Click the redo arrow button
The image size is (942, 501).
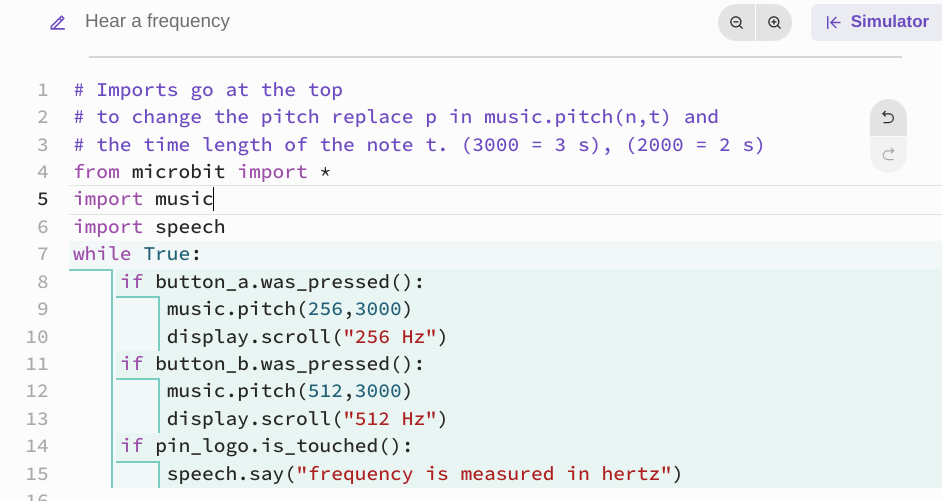point(888,154)
